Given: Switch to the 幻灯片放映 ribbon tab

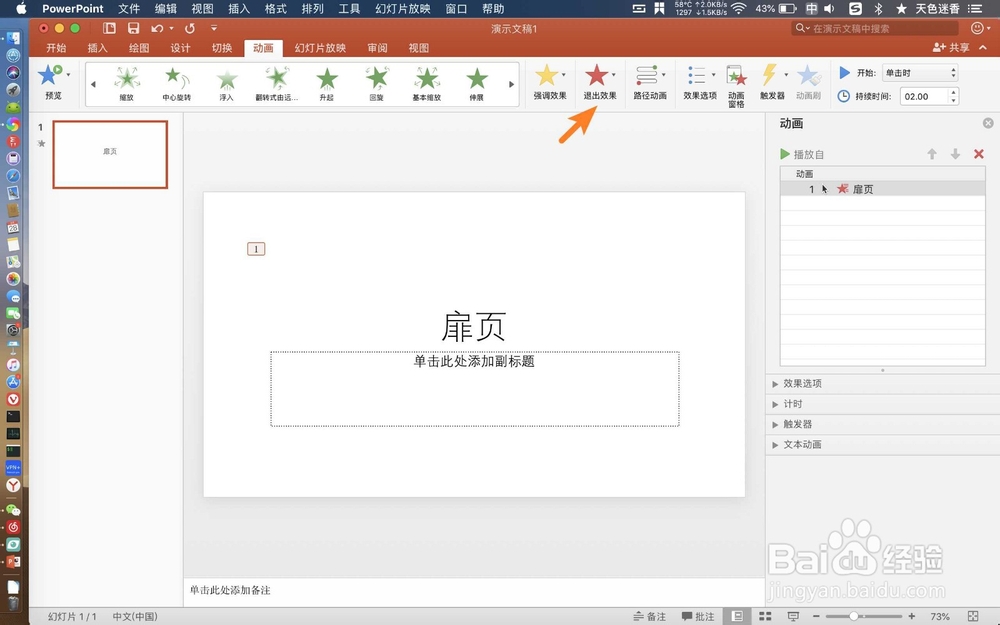Looking at the screenshot, I should pyautogui.click(x=320, y=47).
